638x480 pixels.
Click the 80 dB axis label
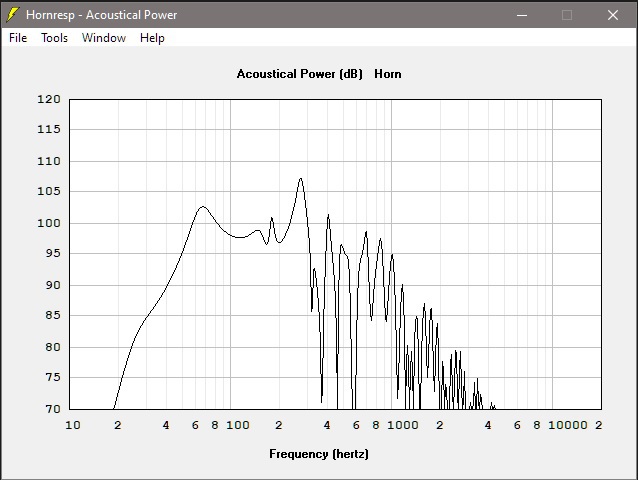(52, 347)
